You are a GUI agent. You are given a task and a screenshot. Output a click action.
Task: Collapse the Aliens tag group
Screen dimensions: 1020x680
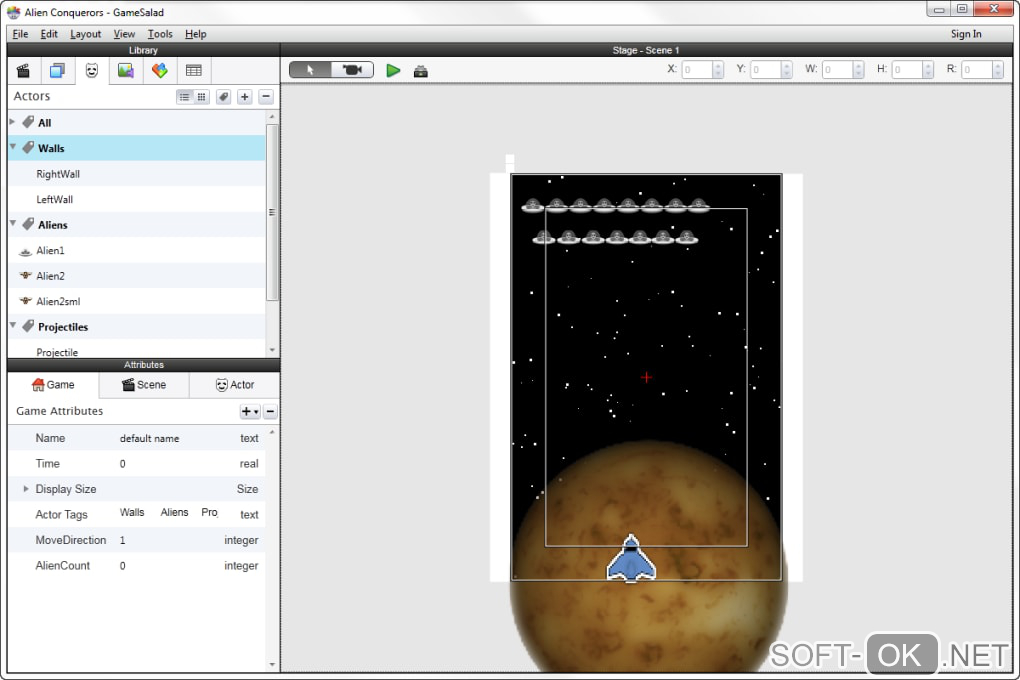[x=12, y=223]
